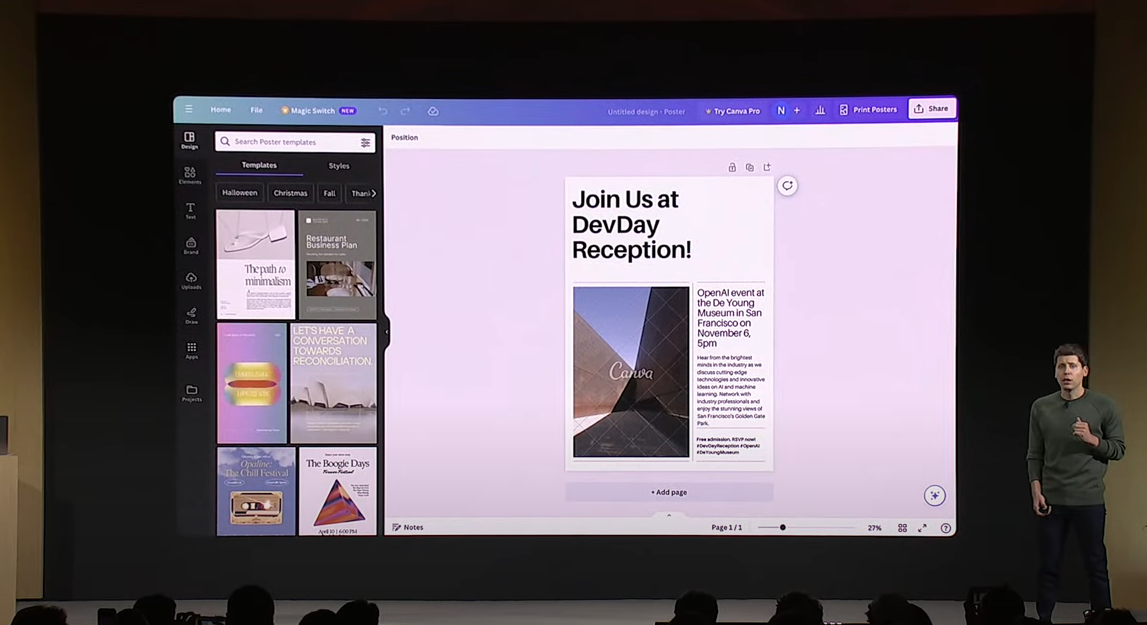The width and height of the screenshot is (1147, 625).
Task: Open the File menu
Action: click(x=256, y=110)
